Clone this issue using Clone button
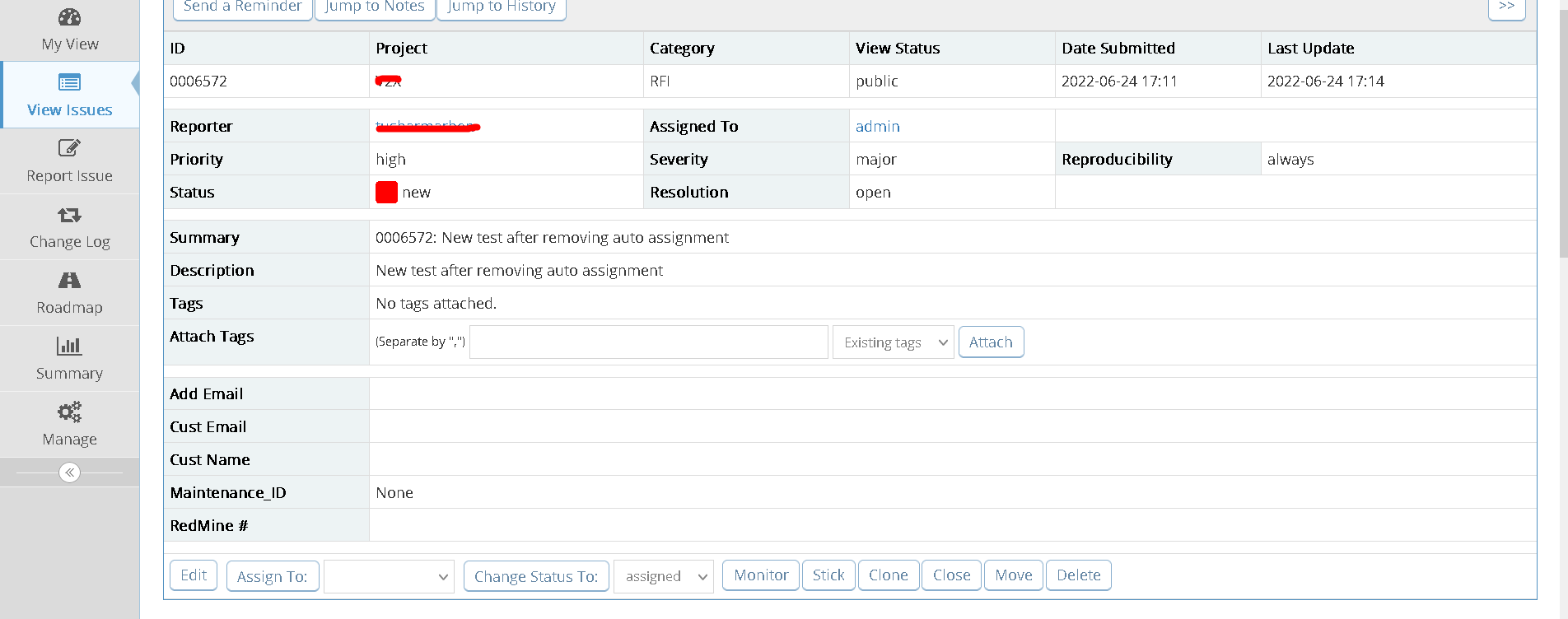This screenshot has height=619, width=1568. click(x=888, y=575)
